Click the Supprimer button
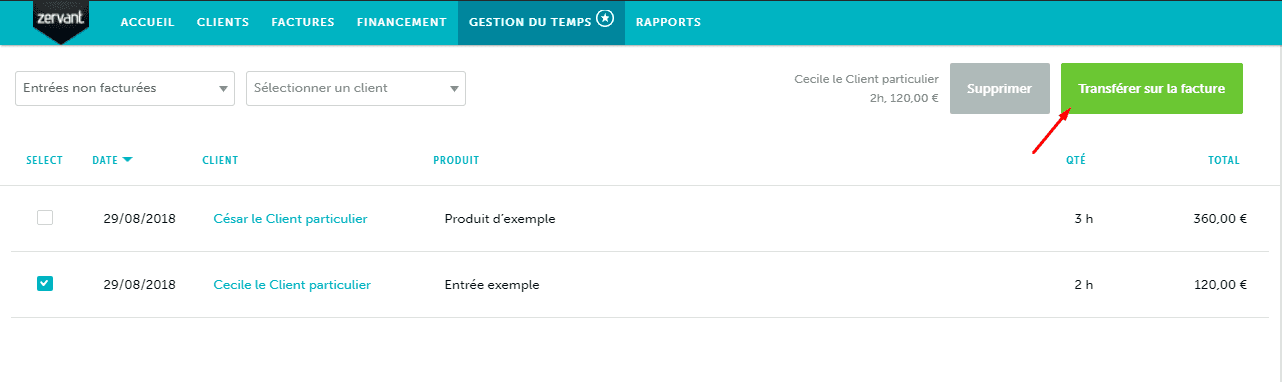 [999, 88]
